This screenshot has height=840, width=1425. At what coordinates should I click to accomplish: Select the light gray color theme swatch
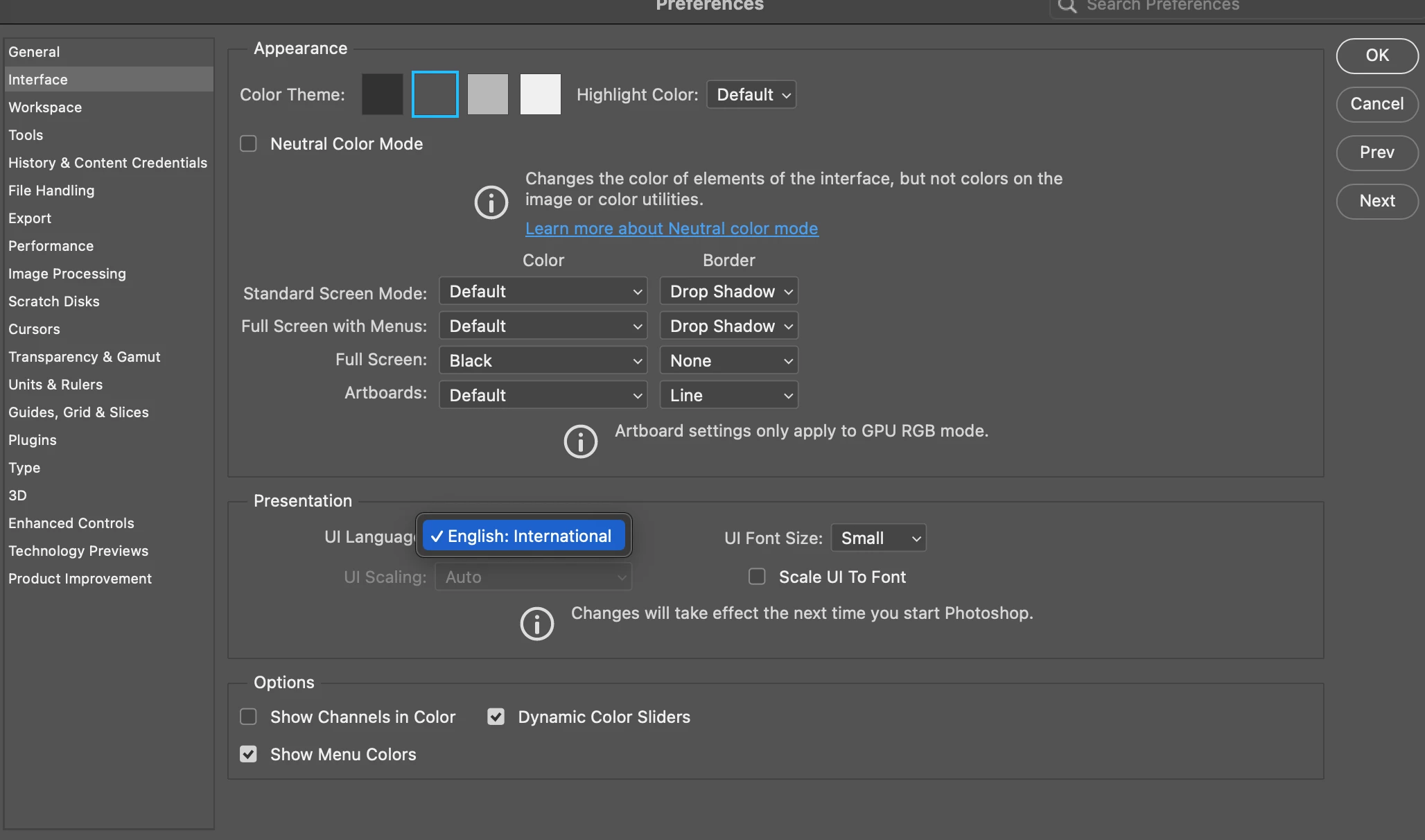pyautogui.click(x=488, y=94)
